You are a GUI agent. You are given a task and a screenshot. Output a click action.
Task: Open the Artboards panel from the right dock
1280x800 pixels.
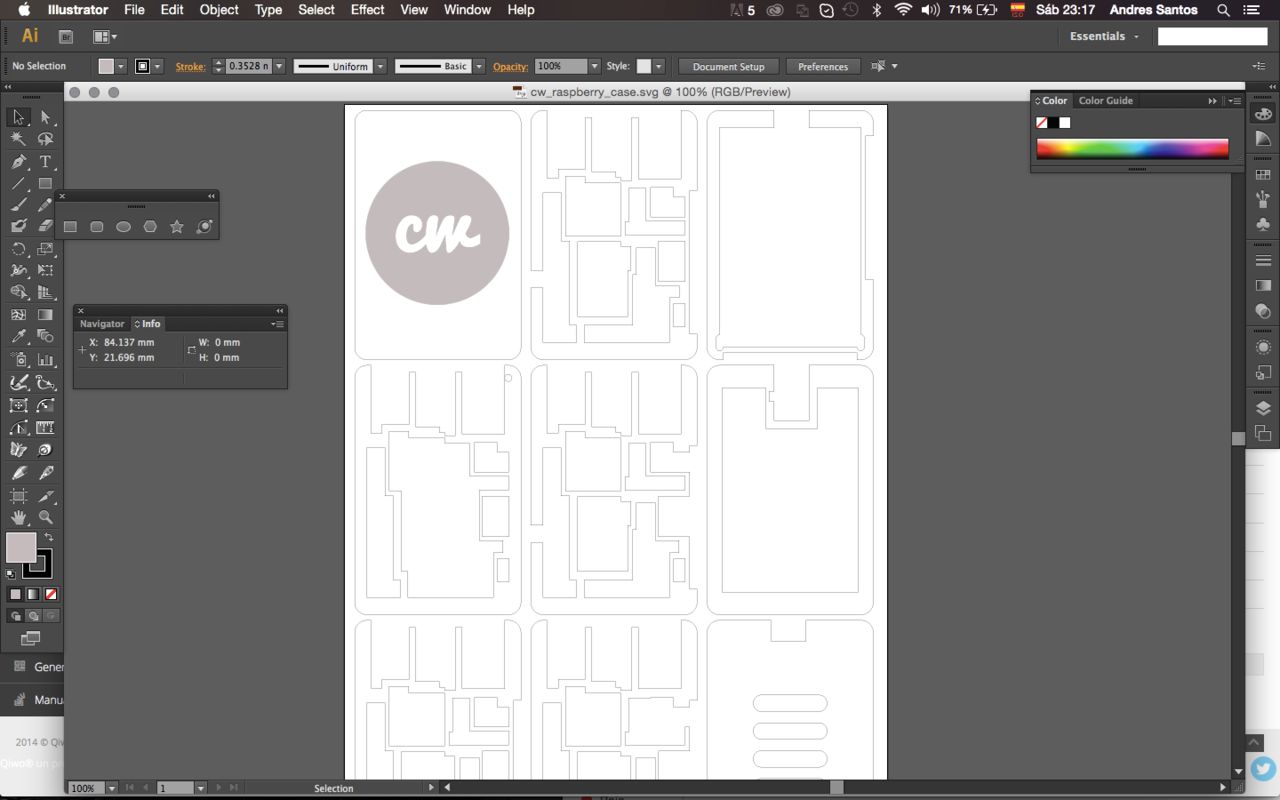point(1263,433)
